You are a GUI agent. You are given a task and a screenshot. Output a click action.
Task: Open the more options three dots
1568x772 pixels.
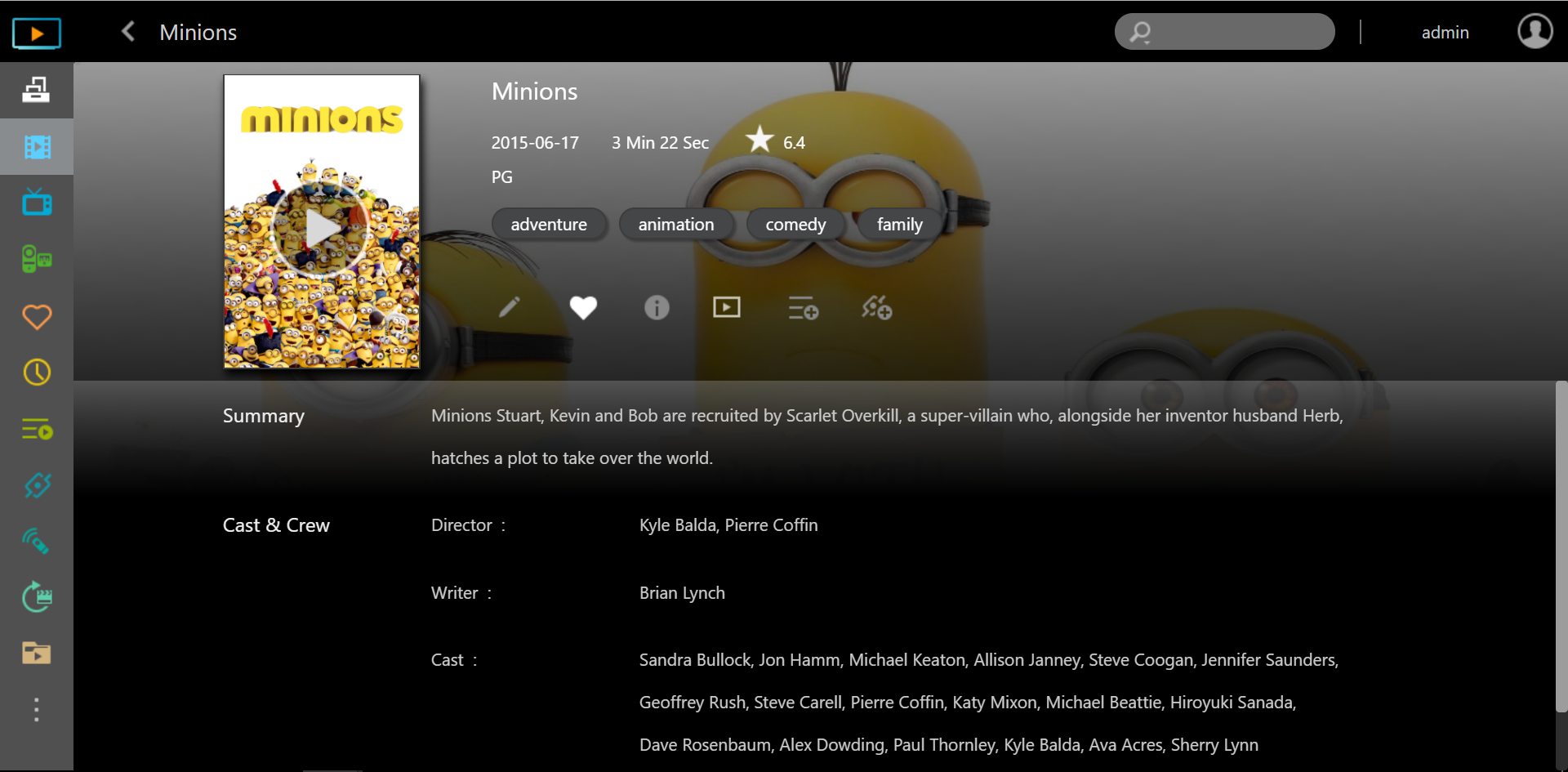tap(36, 709)
